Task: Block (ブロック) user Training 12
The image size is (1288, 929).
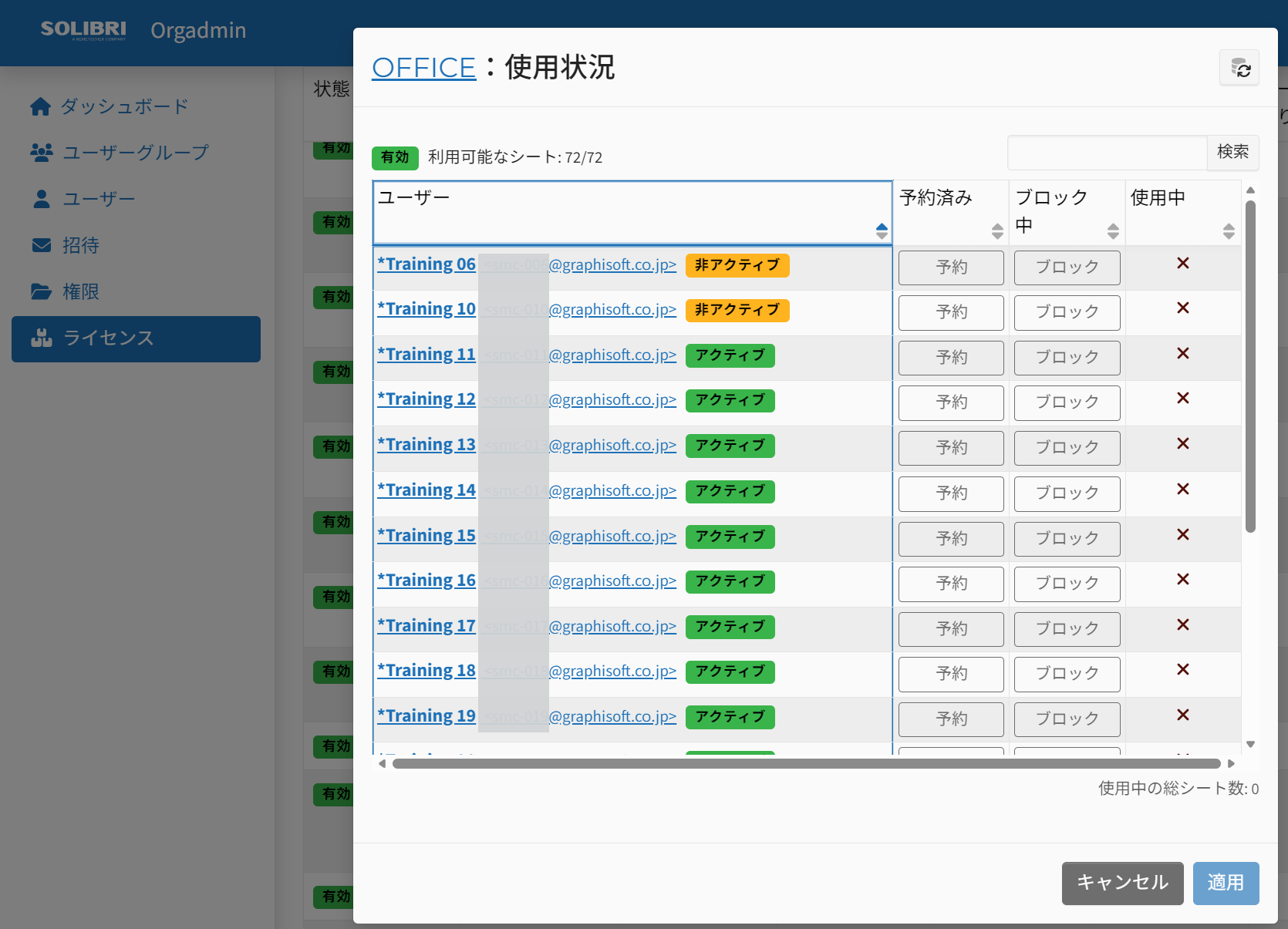Action: coord(1067,402)
